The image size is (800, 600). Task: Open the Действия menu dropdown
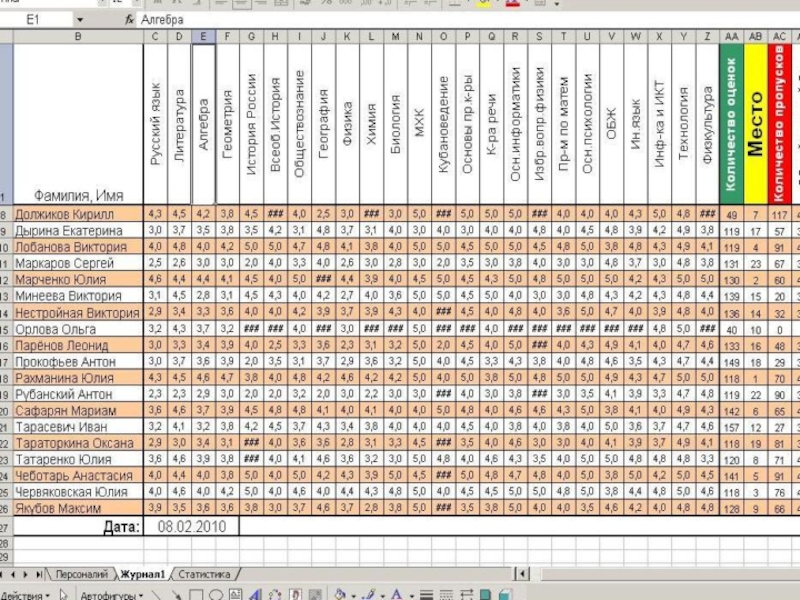[x=26, y=595]
